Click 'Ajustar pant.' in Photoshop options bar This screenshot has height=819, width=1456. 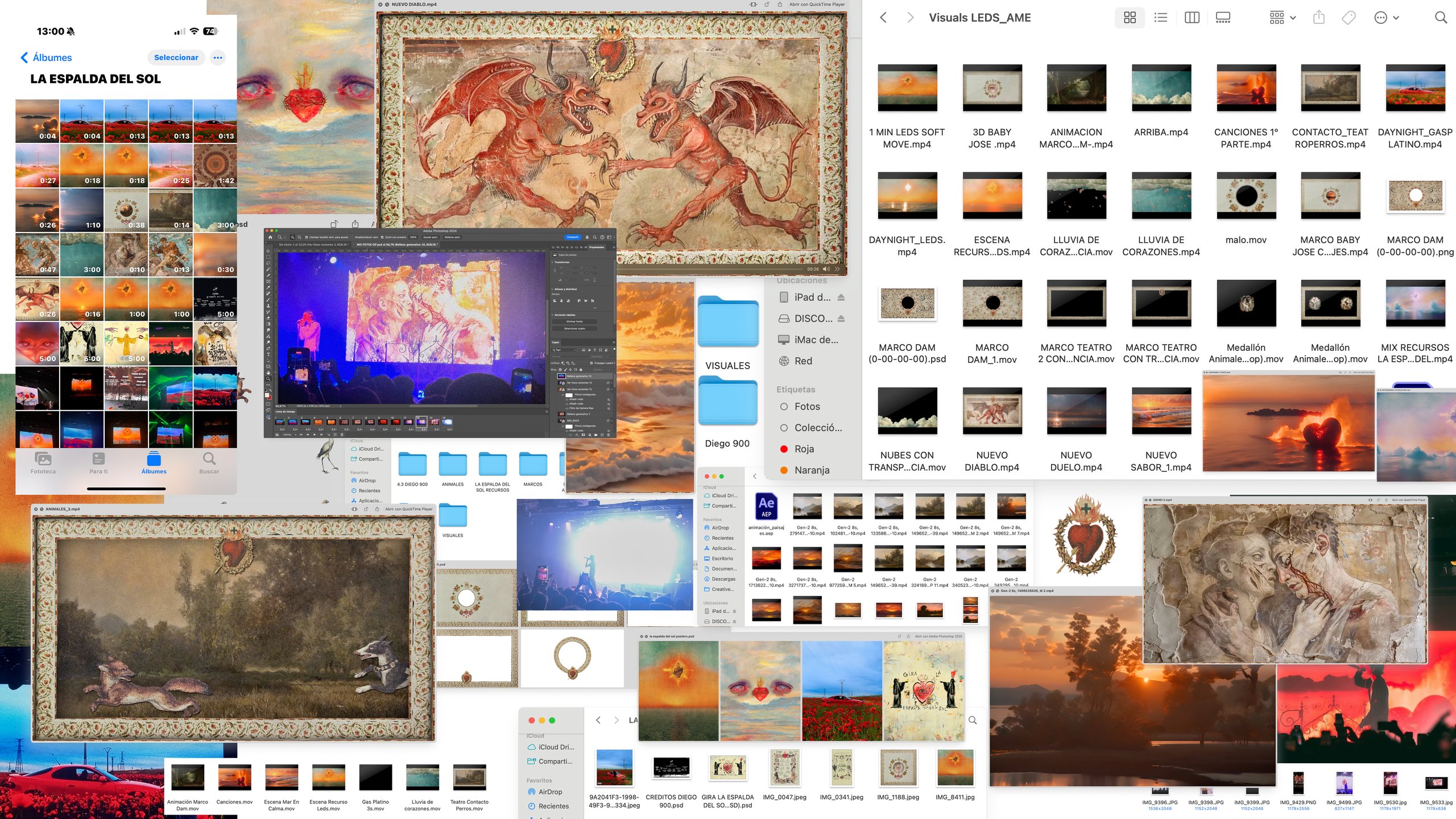click(x=430, y=237)
